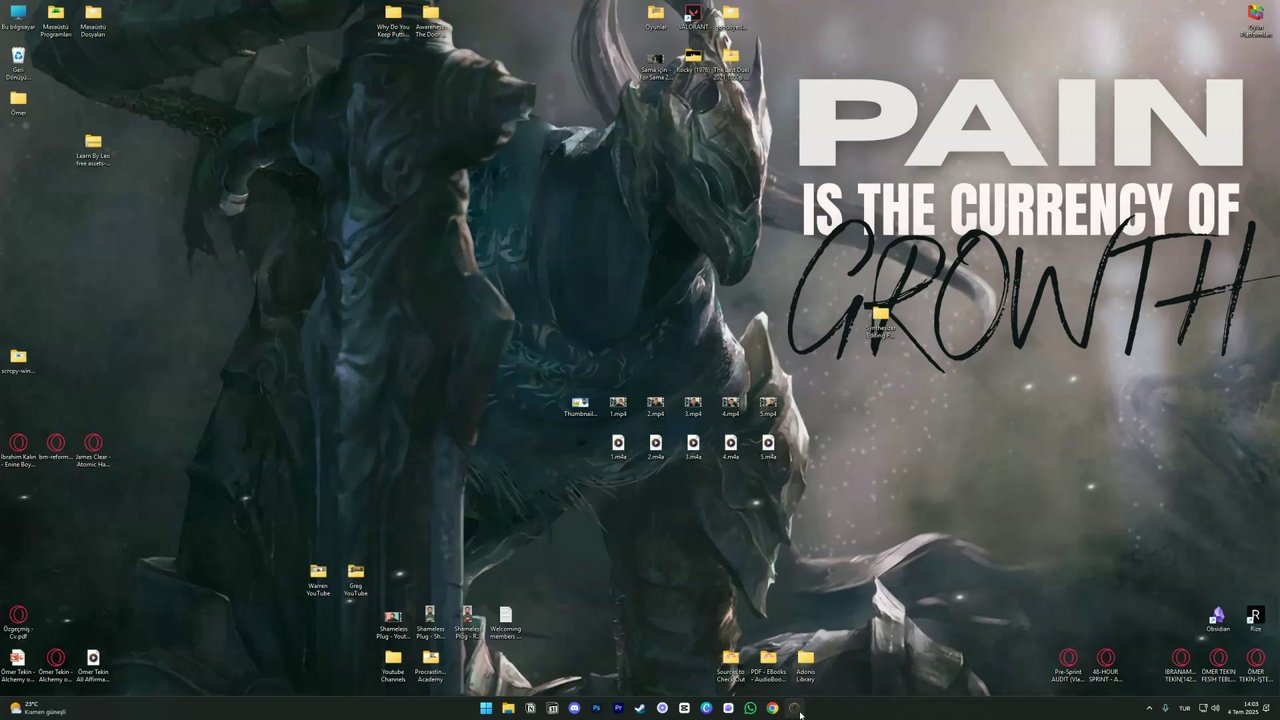The image size is (1280, 720).
Task: Open Masaüstü Programları folder
Action: (x=56, y=20)
